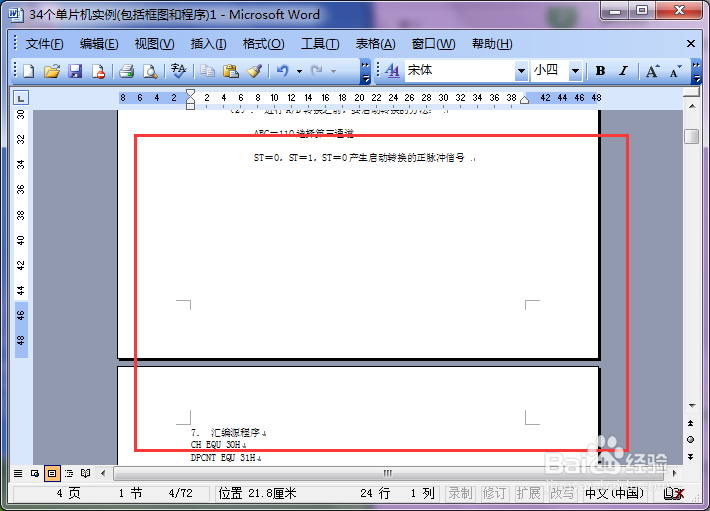Undo the last action
This screenshot has height=511, width=710.
(283, 71)
